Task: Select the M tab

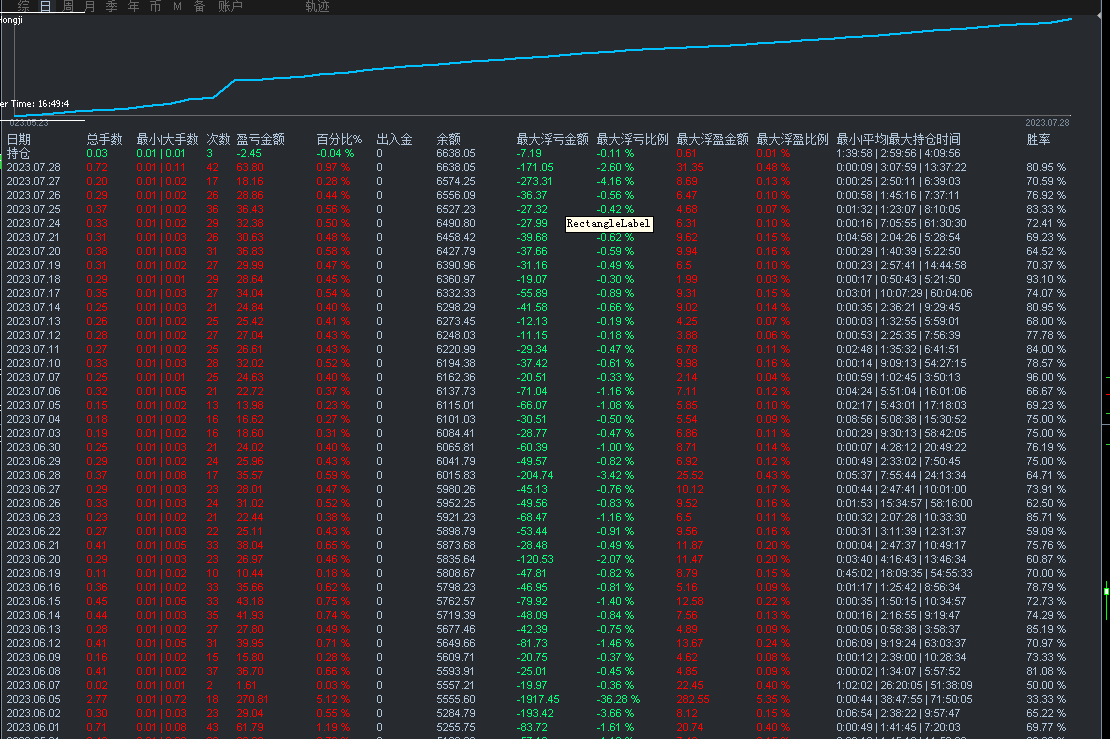Action: click(177, 6)
